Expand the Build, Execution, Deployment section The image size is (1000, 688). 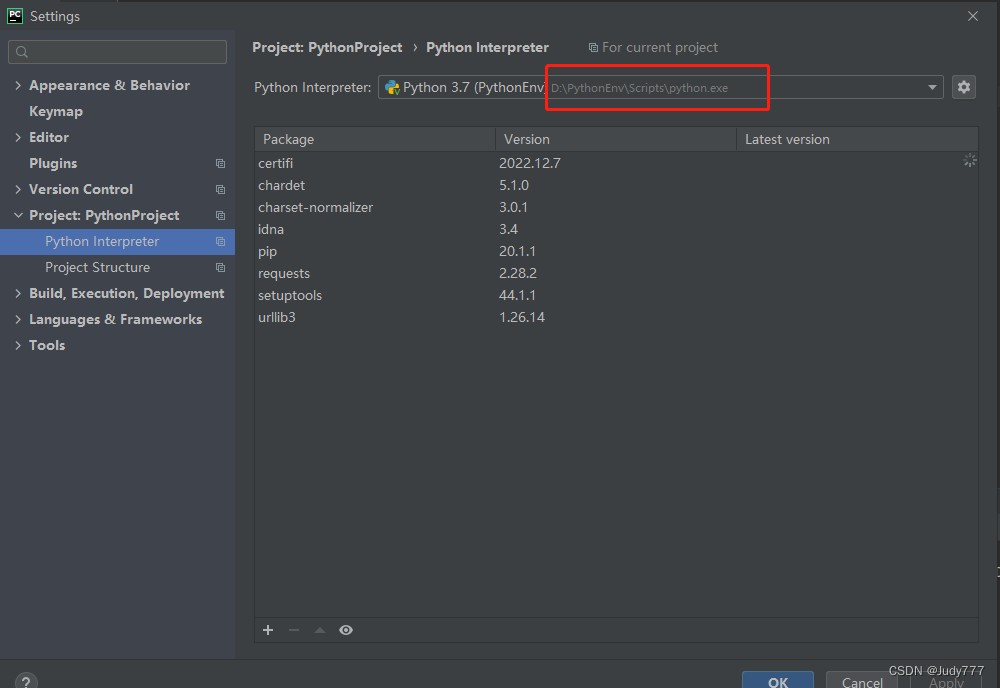coord(18,293)
